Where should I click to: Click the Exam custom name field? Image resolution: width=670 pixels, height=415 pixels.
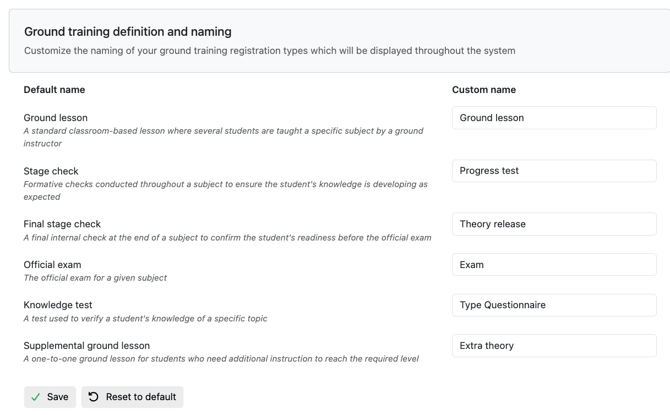coord(554,265)
